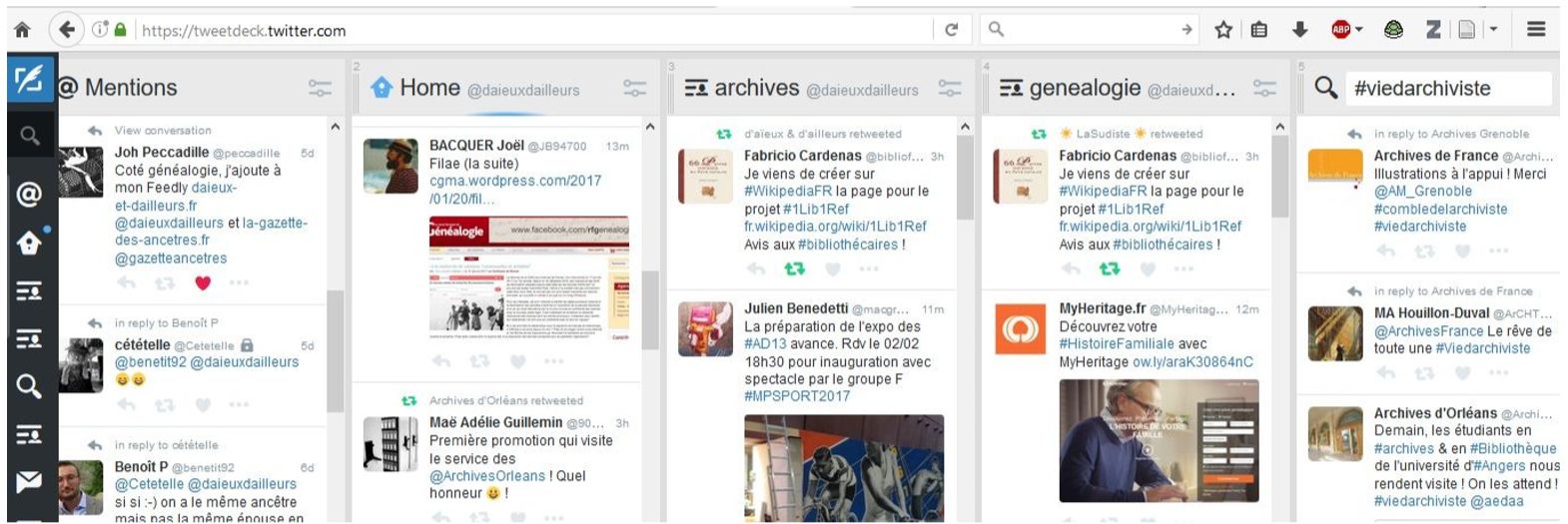
Task: Retweet MA Houillon-Duval's tweet
Action: pyautogui.click(x=1424, y=372)
